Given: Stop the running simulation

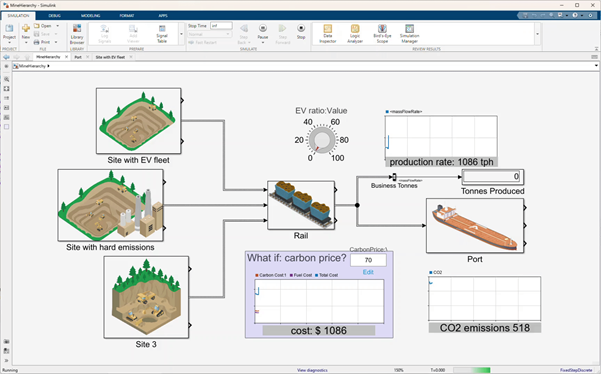Looking at the screenshot, I should [x=301, y=32].
